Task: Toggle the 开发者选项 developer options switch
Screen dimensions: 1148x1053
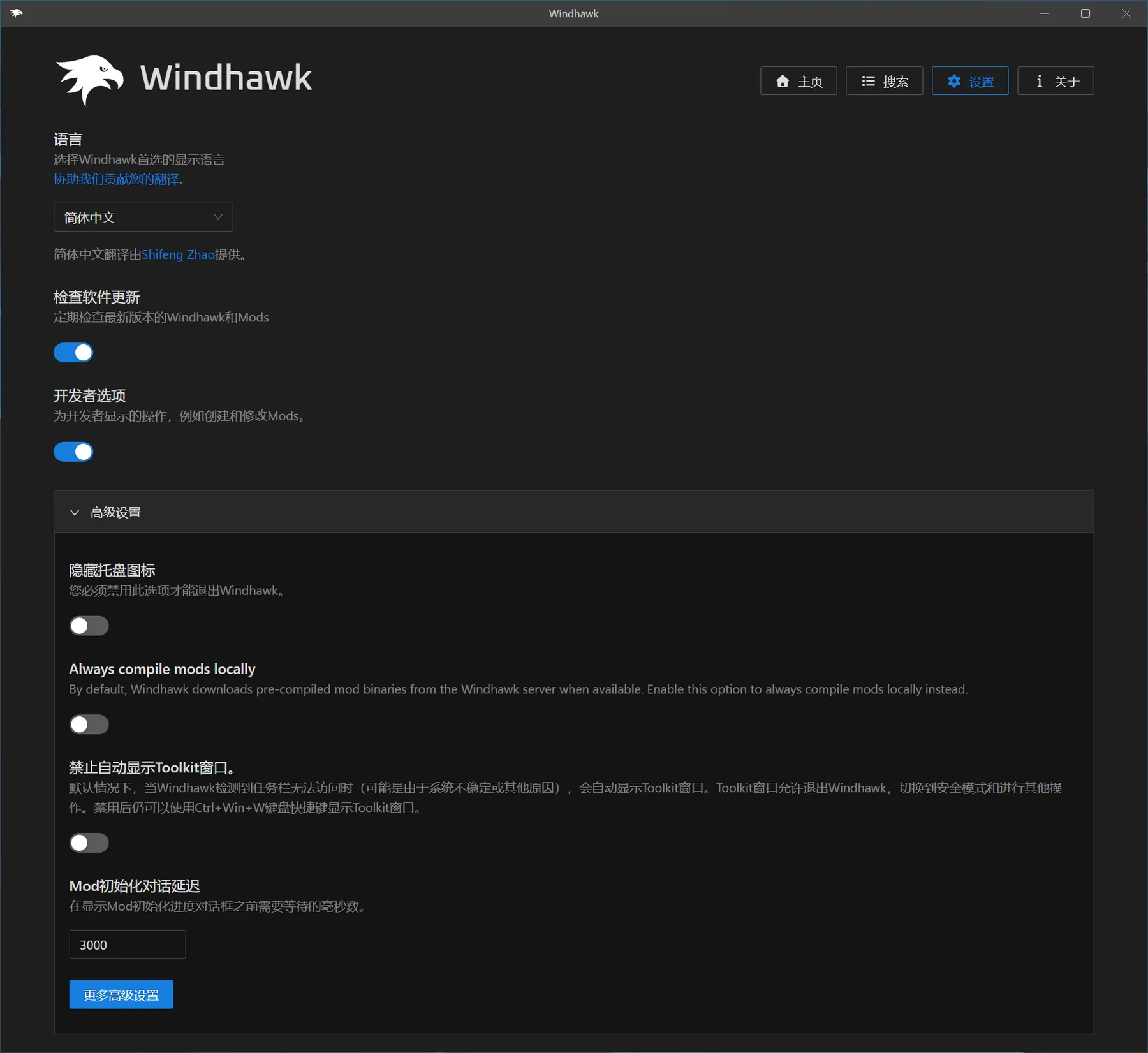Action: (73, 452)
